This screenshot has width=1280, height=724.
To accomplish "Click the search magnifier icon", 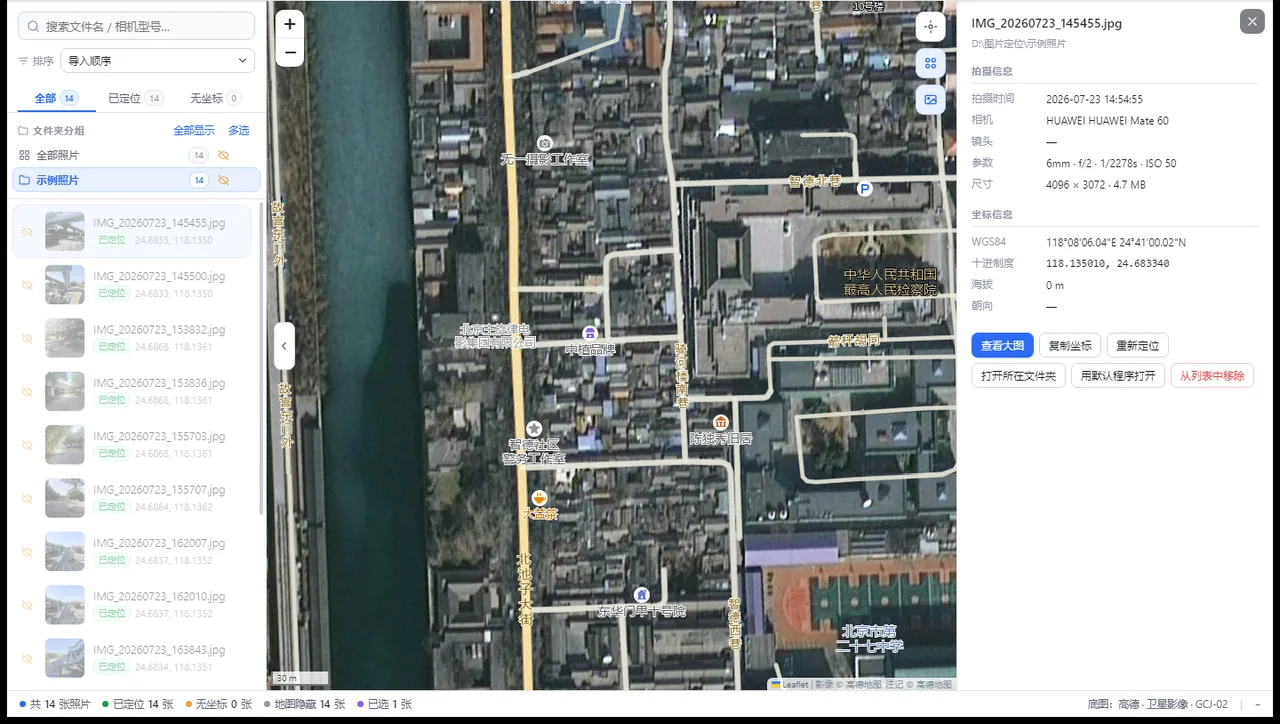I will point(33,26).
